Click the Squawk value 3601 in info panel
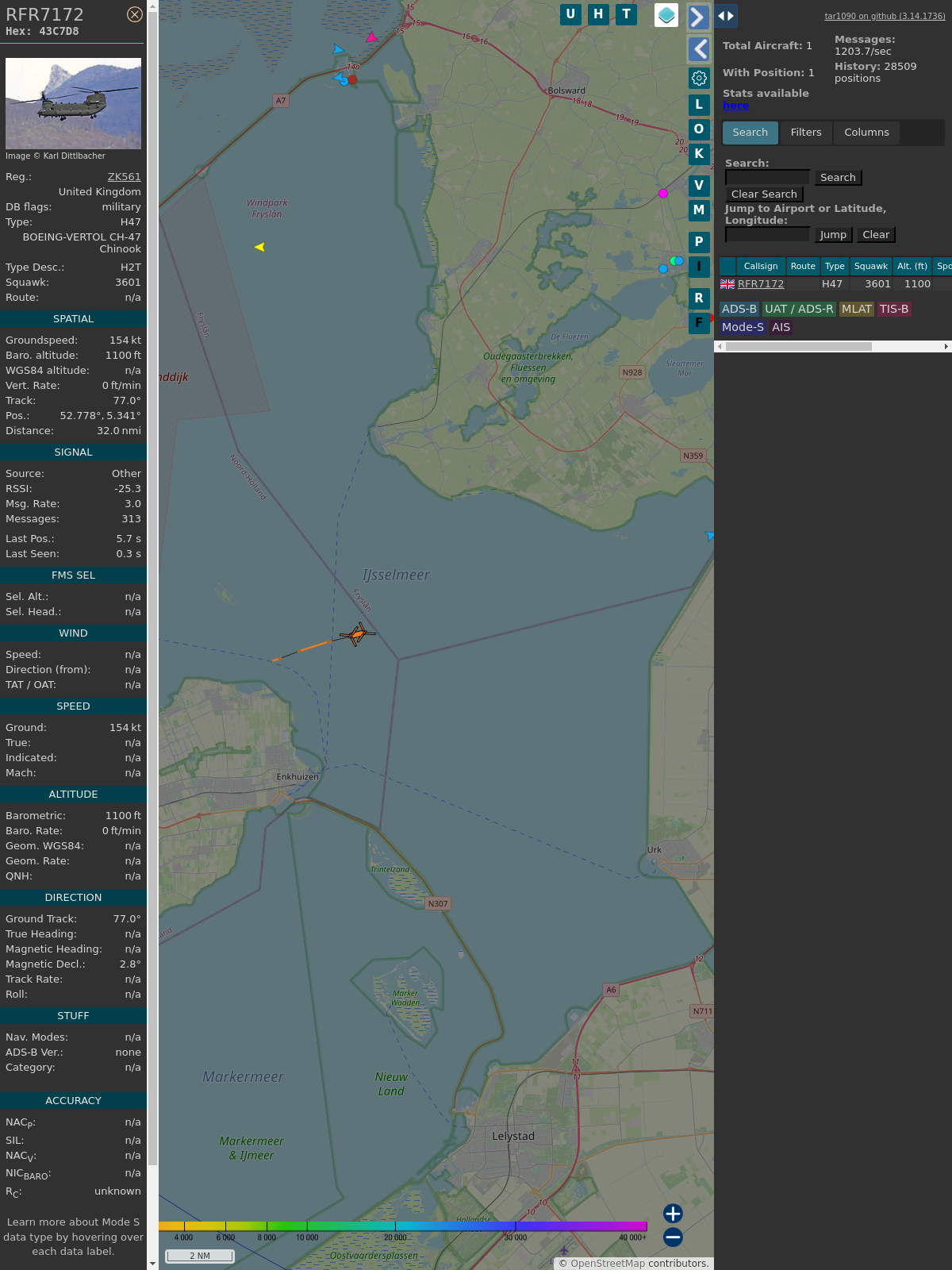Image resolution: width=952 pixels, height=1270 pixels. point(128,283)
